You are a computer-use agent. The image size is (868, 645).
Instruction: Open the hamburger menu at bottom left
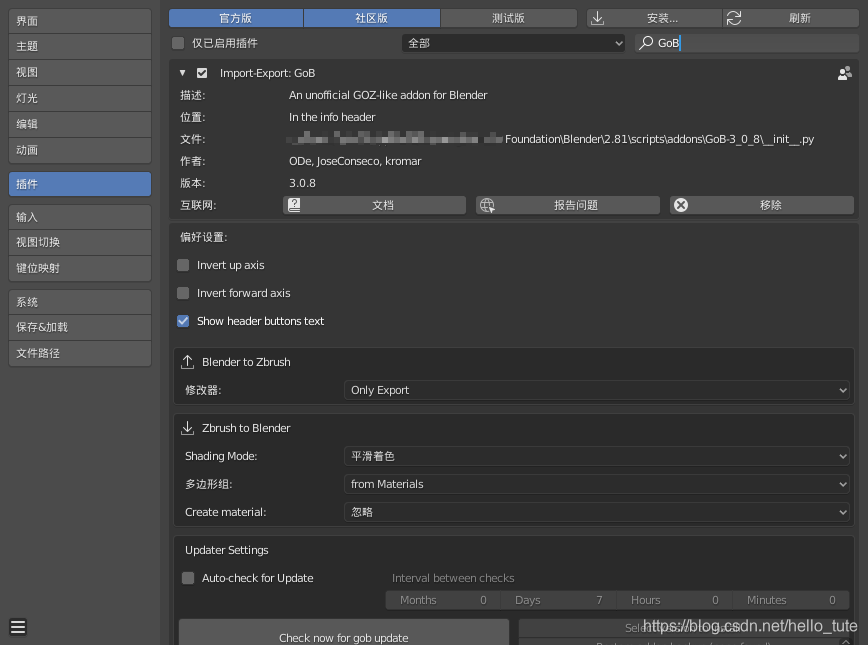(x=18, y=626)
